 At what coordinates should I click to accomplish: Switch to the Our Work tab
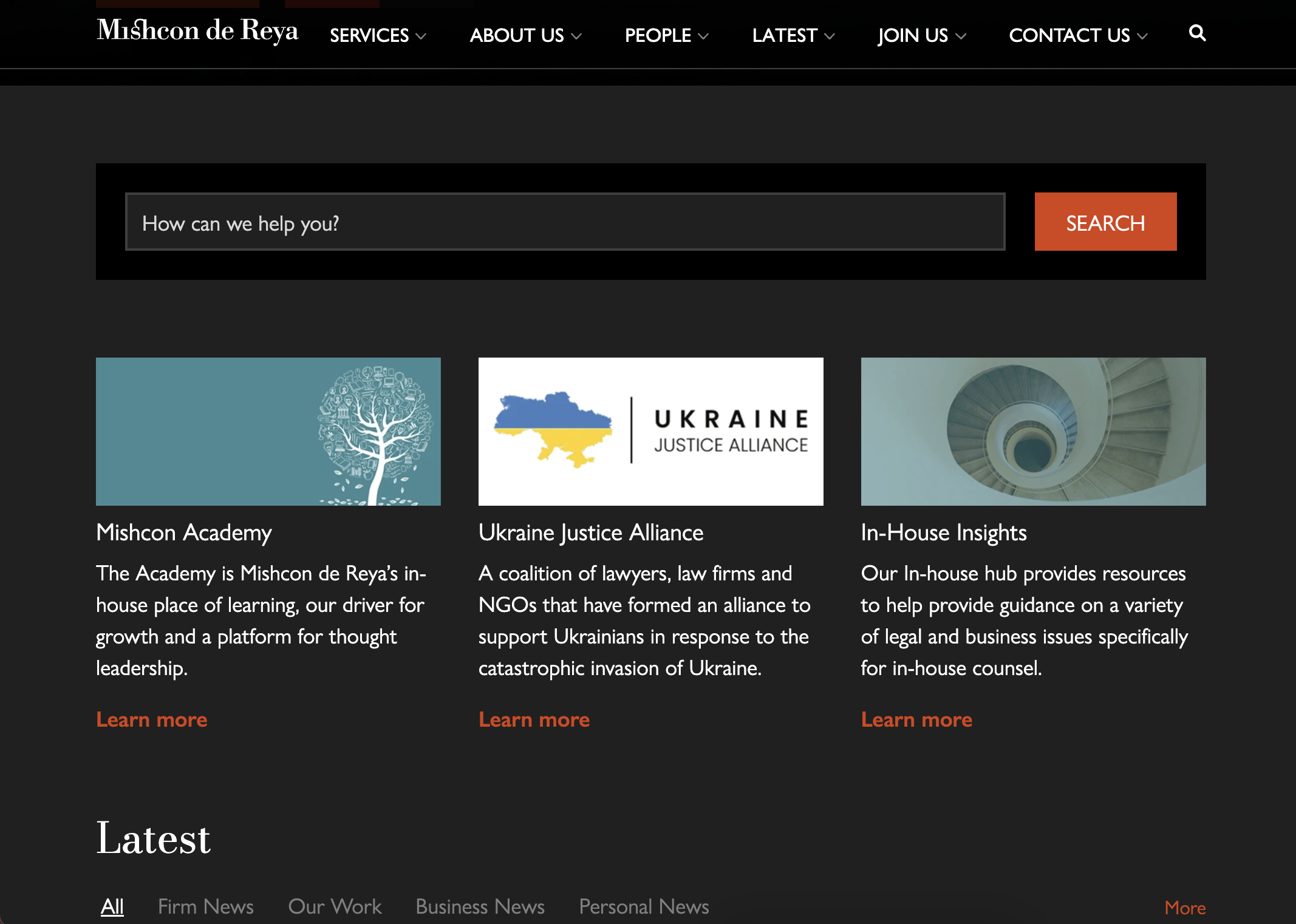coord(335,906)
